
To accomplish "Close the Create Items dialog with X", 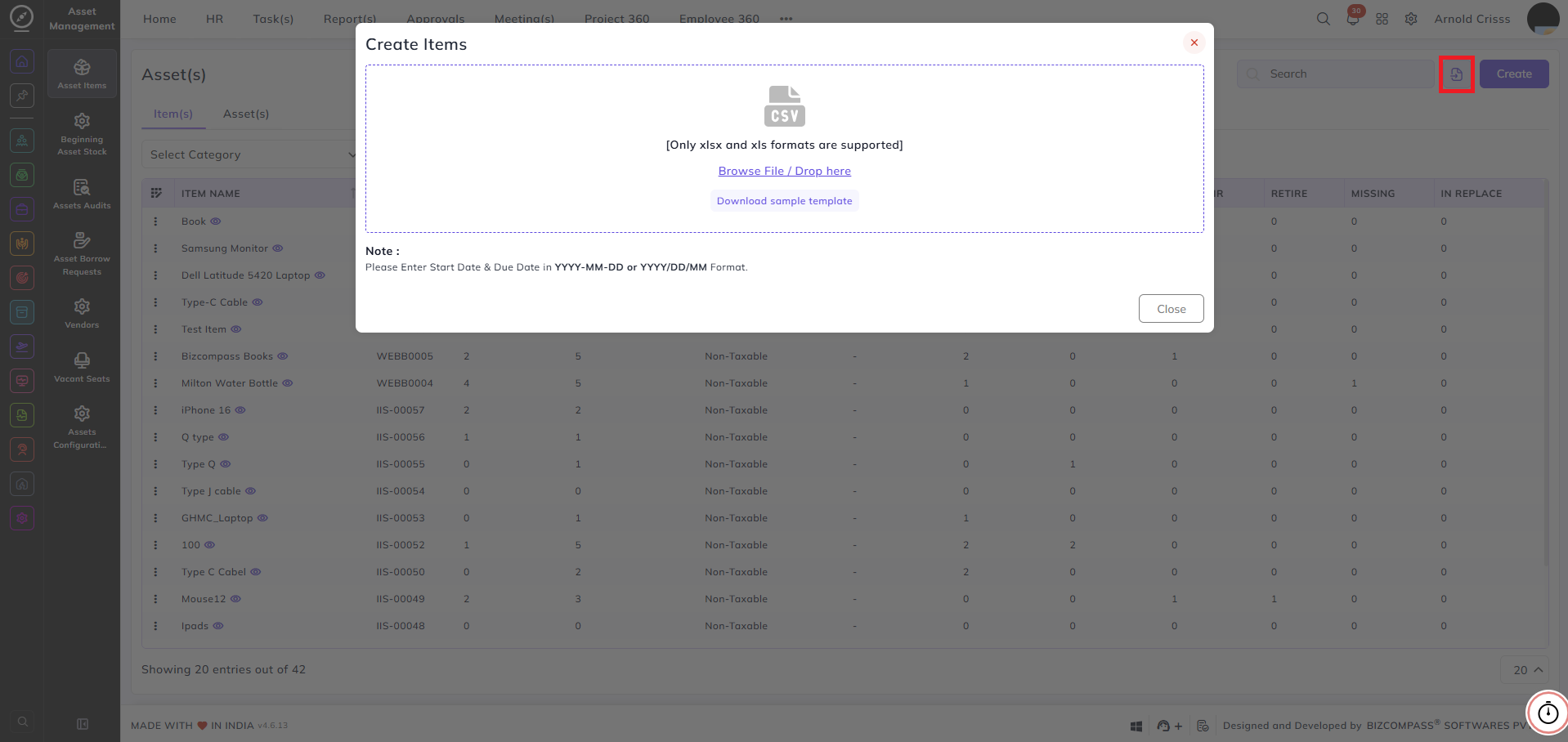I will 1194,42.
